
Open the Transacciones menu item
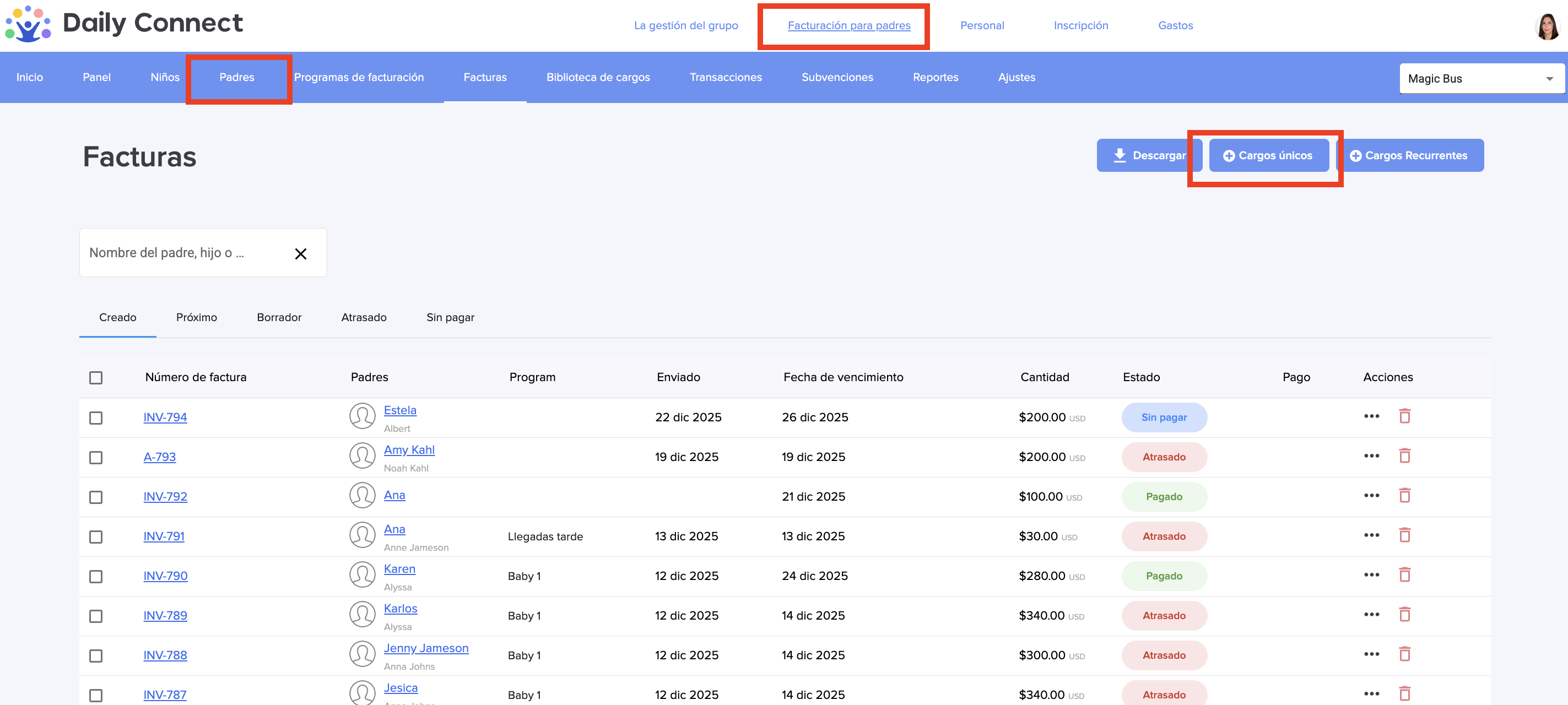[725, 77]
